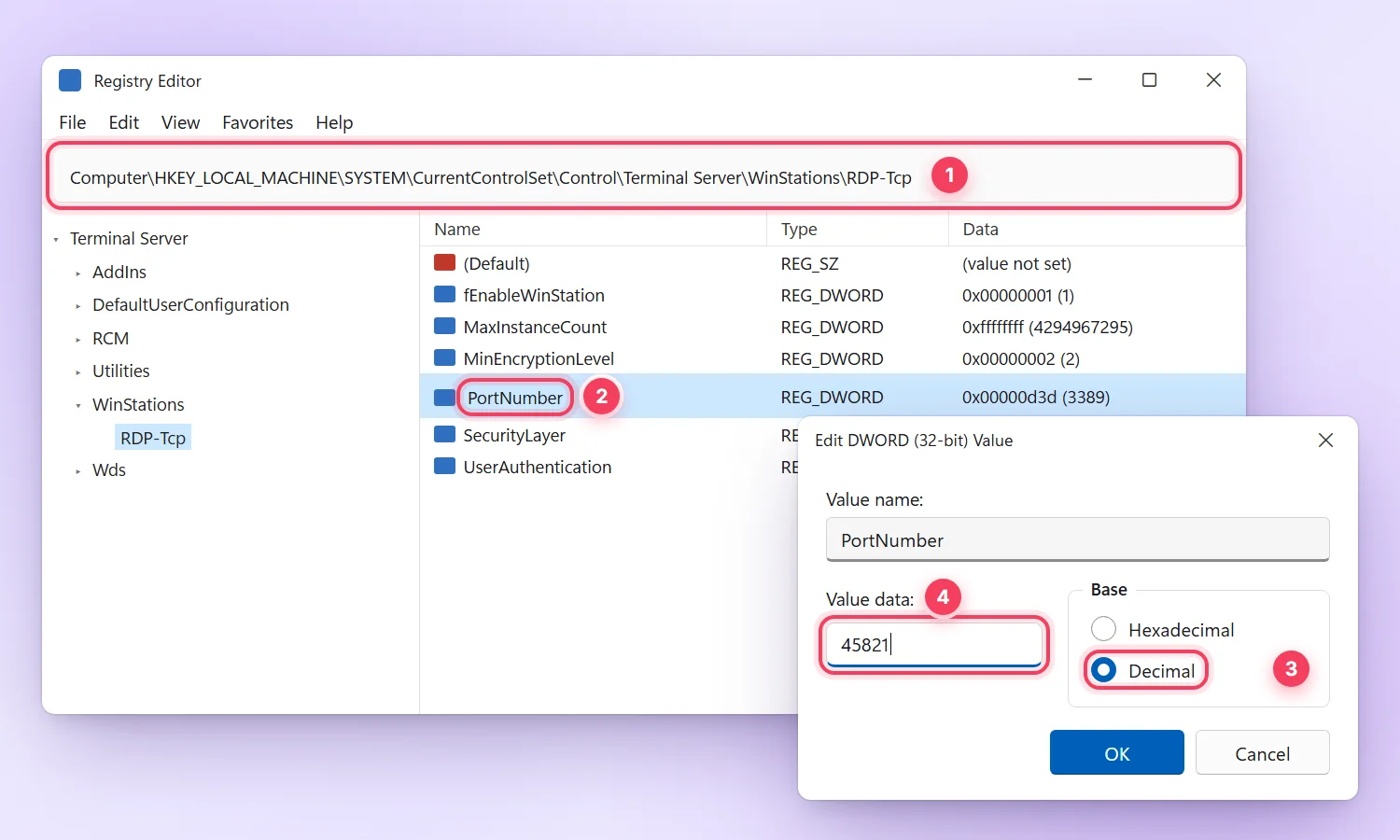The height and width of the screenshot is (840, 1400).
Task: Select the fEnableWinStation value name
Action: (x=534, y=295)
